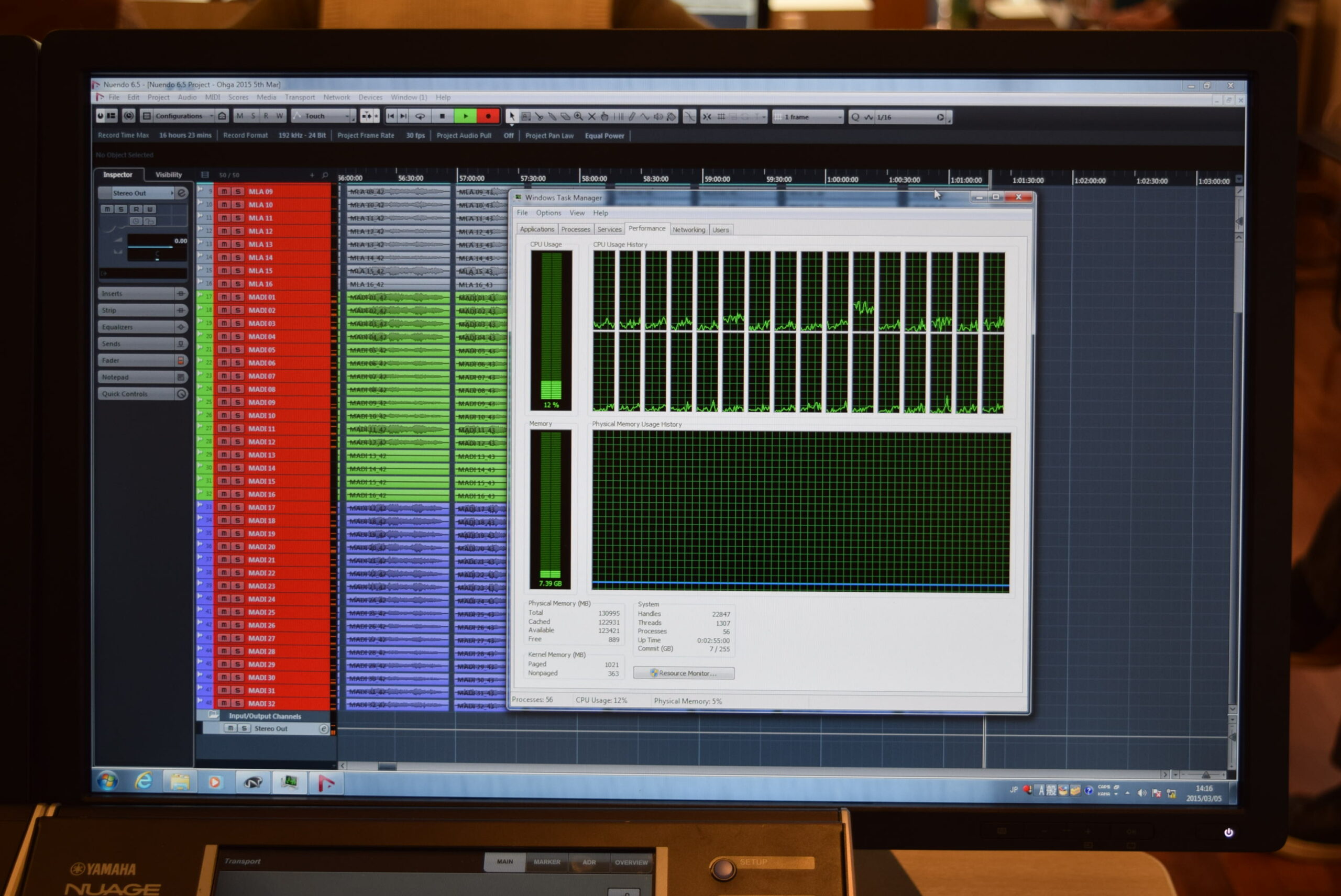Mute track MLA 09
The height and width of the screenshot is (896, 1341).
(224, 192)
